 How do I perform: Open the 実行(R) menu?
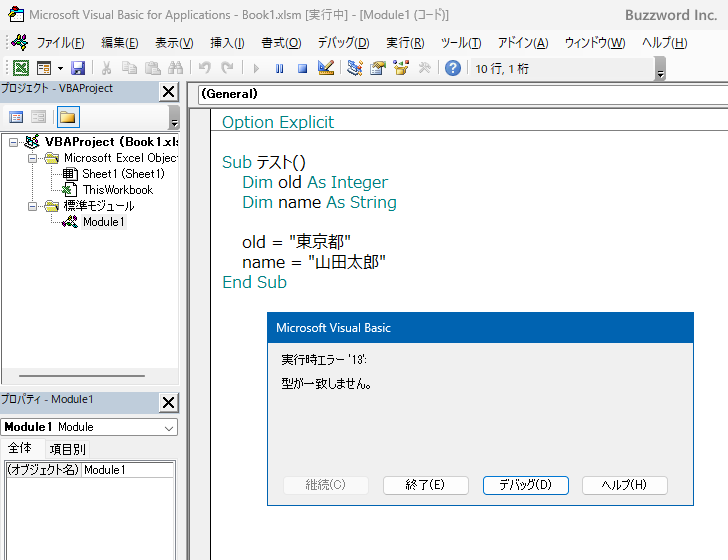point(405,43)
